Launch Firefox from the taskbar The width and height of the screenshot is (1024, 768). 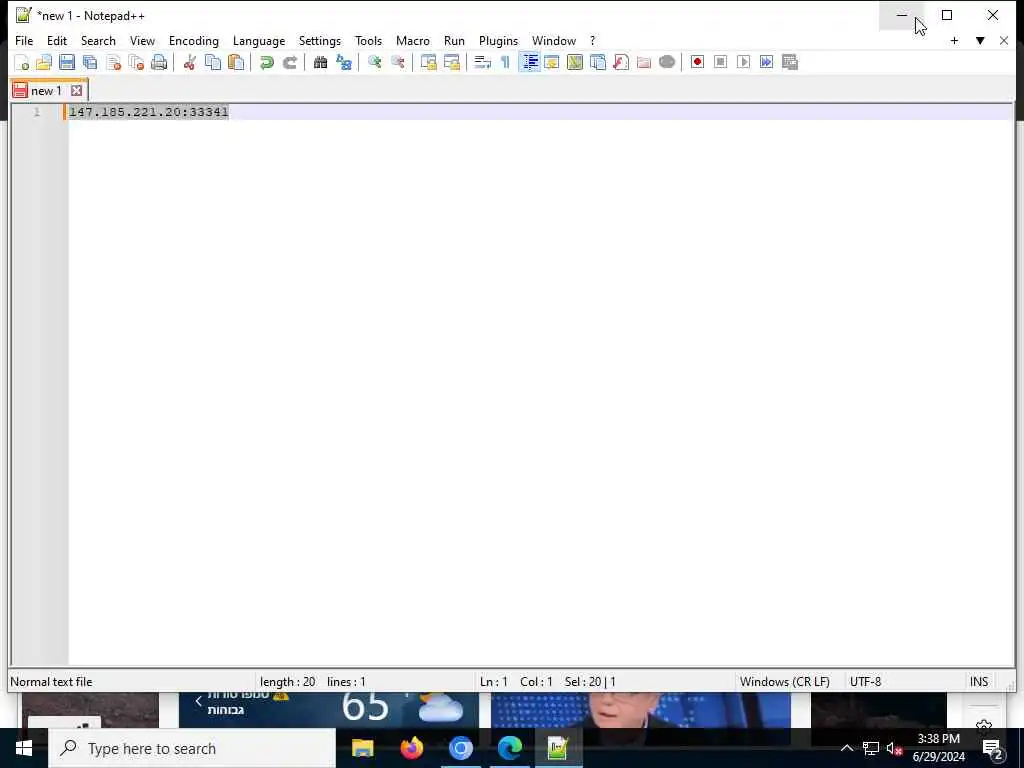point(411,748)
